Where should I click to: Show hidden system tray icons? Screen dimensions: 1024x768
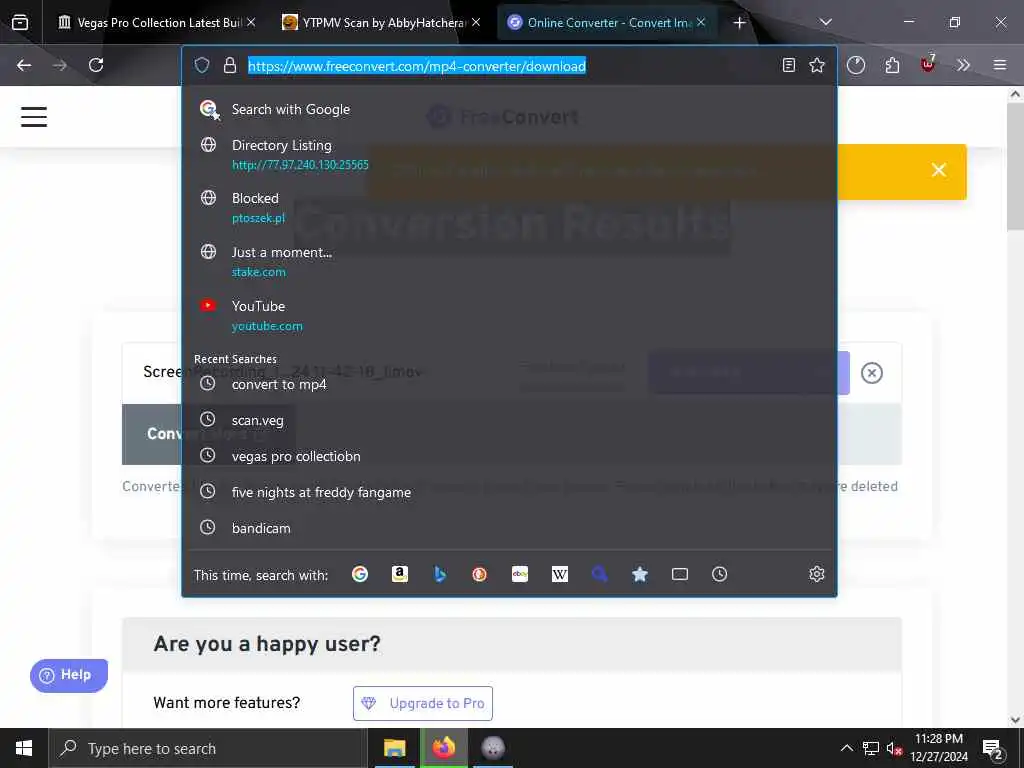(x=846, y=748)
